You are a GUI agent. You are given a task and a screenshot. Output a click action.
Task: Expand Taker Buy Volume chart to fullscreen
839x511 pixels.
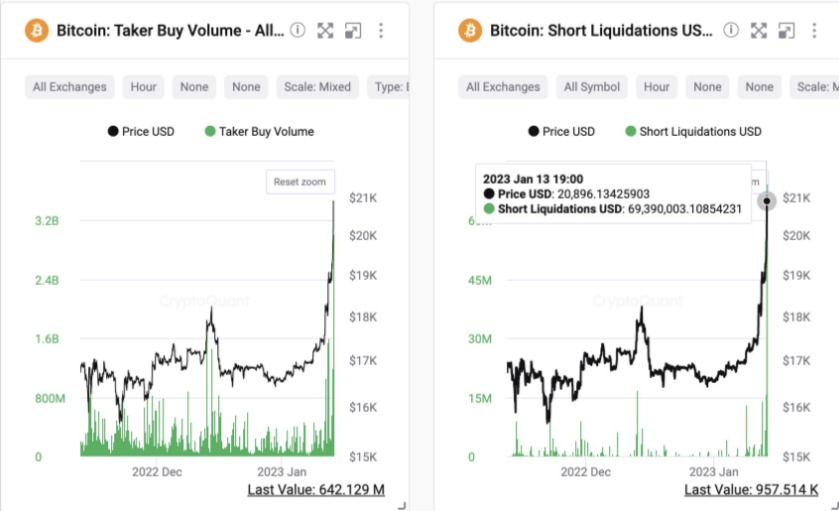[325, 31]
